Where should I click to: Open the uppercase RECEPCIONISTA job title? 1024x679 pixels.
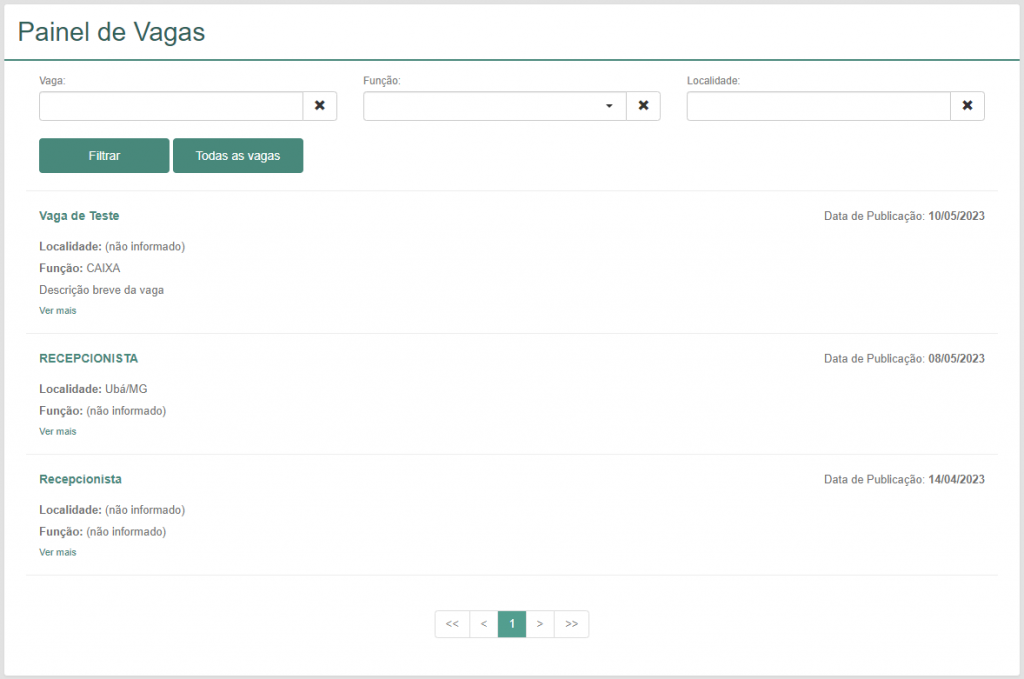(x=88, y=358)
